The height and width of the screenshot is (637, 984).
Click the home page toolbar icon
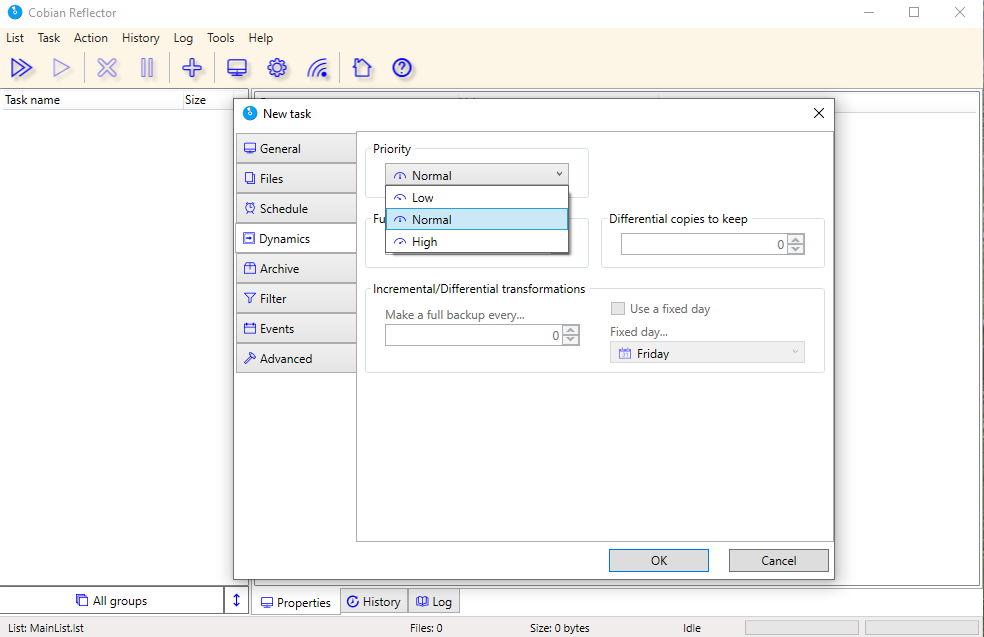[x=362, y=68]
